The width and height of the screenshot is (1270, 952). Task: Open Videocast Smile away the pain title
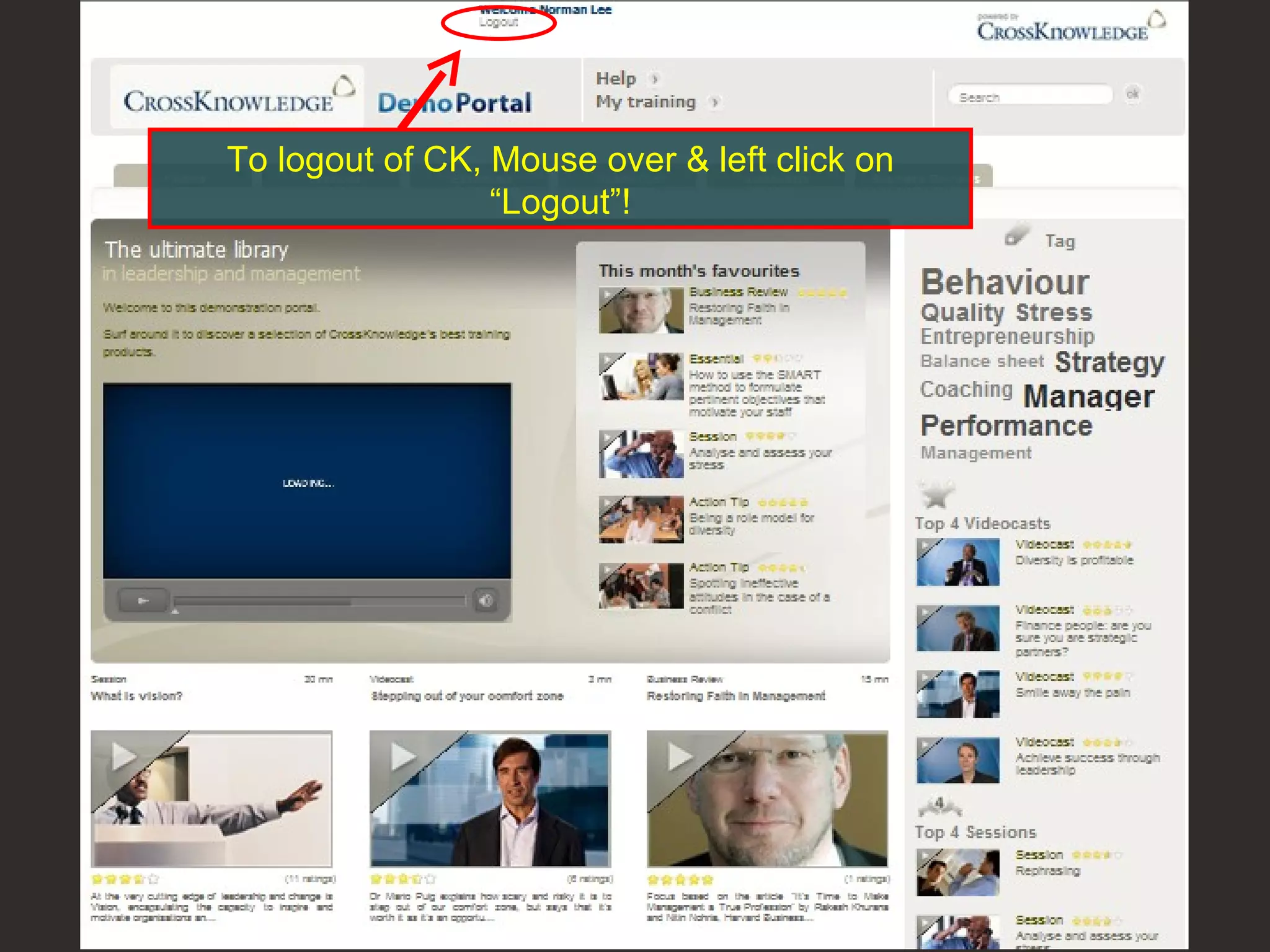(x=1073, y=692)
